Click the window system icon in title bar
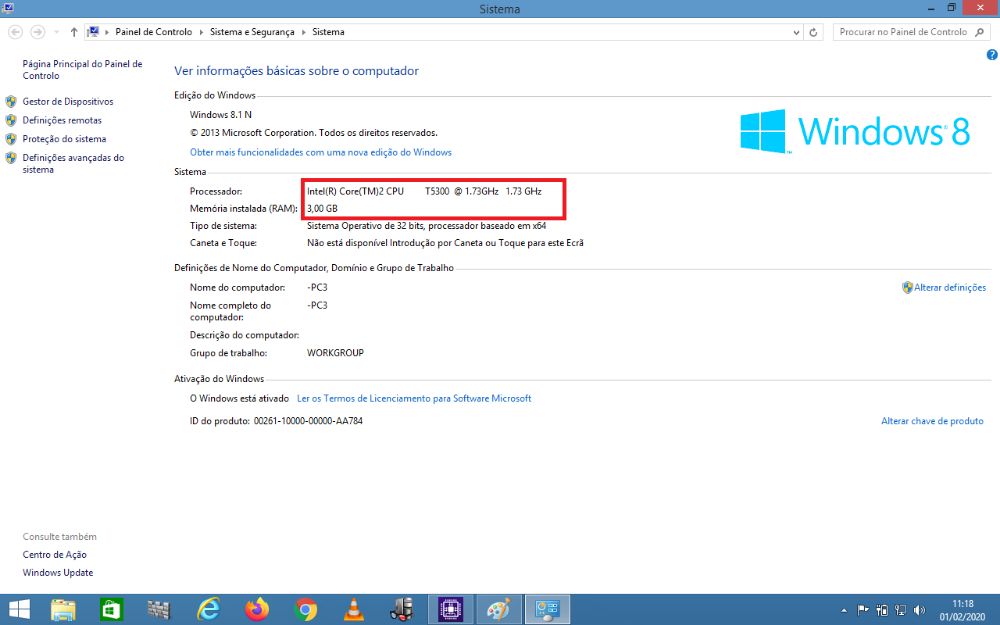This screenshot has height=625, width=1000. pyautogui.click(x=7, y=8)
